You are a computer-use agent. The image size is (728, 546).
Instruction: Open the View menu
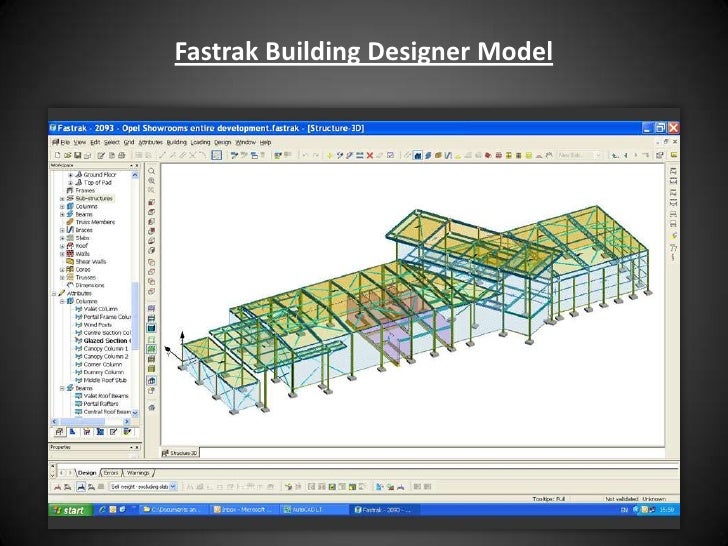coord(80,143)
